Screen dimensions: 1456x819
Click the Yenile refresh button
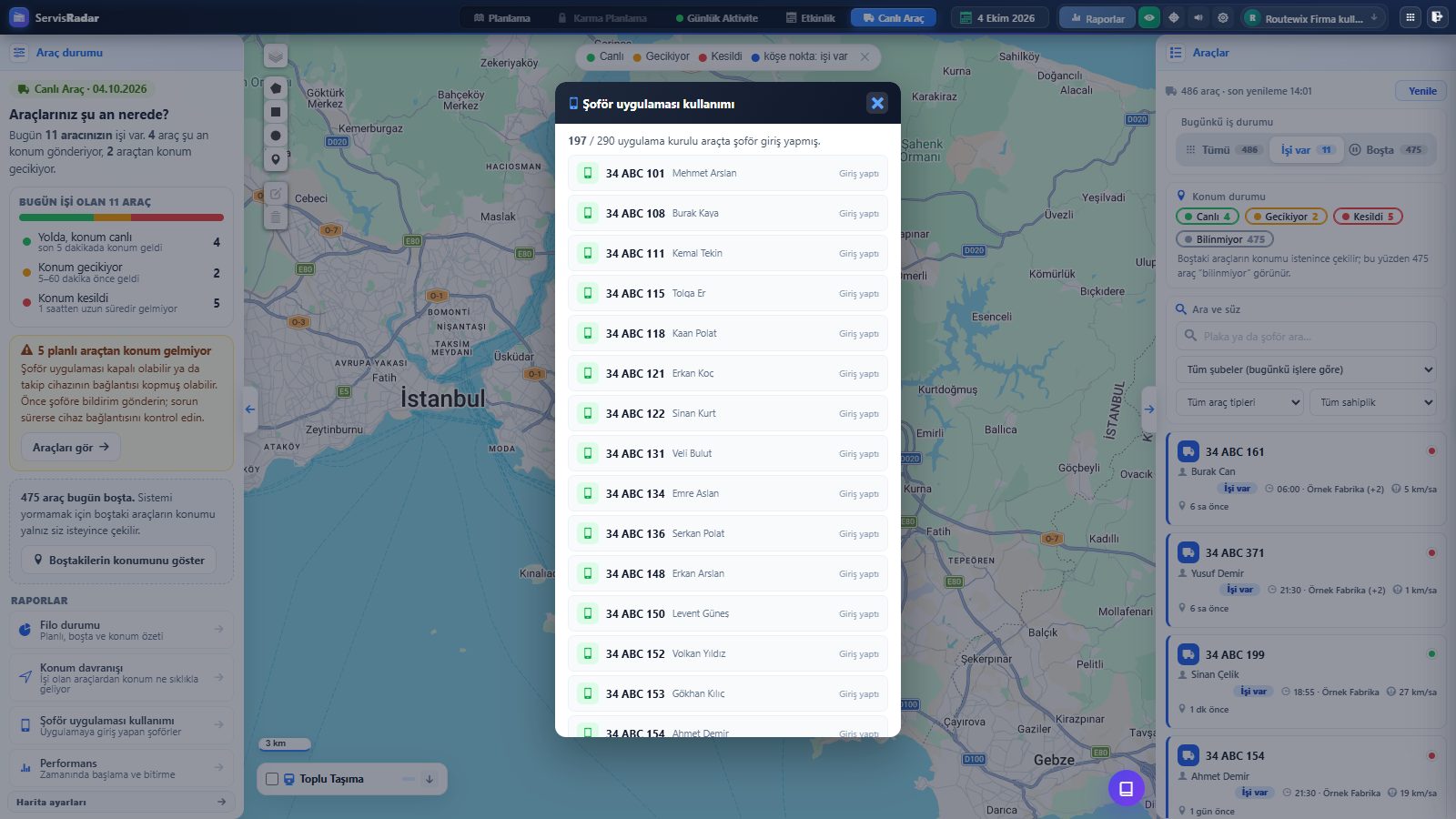[x=1421, y=91]
